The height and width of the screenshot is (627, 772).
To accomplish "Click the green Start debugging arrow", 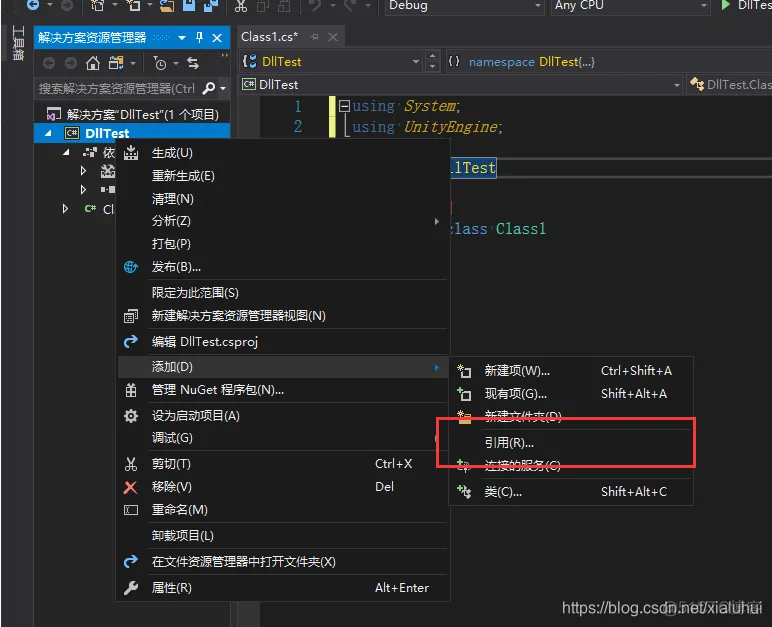I will point(725,5).
